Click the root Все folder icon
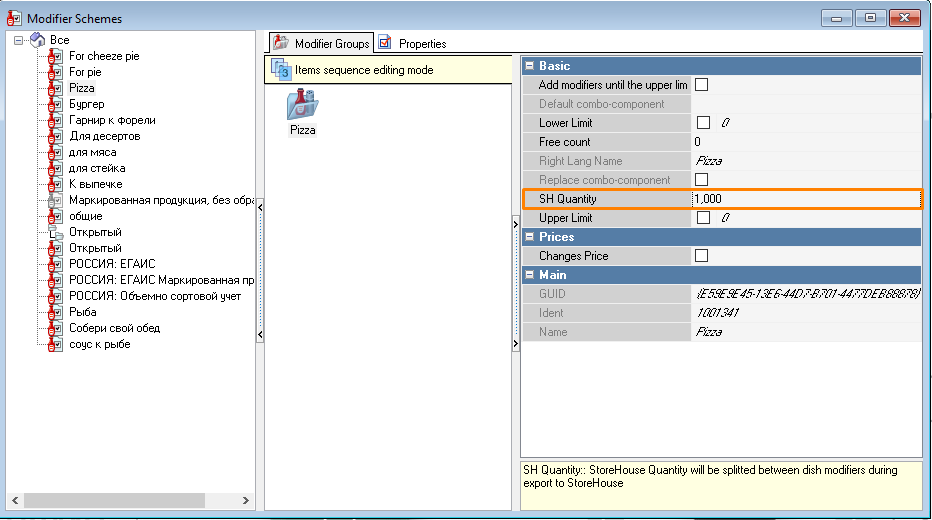 37,40
